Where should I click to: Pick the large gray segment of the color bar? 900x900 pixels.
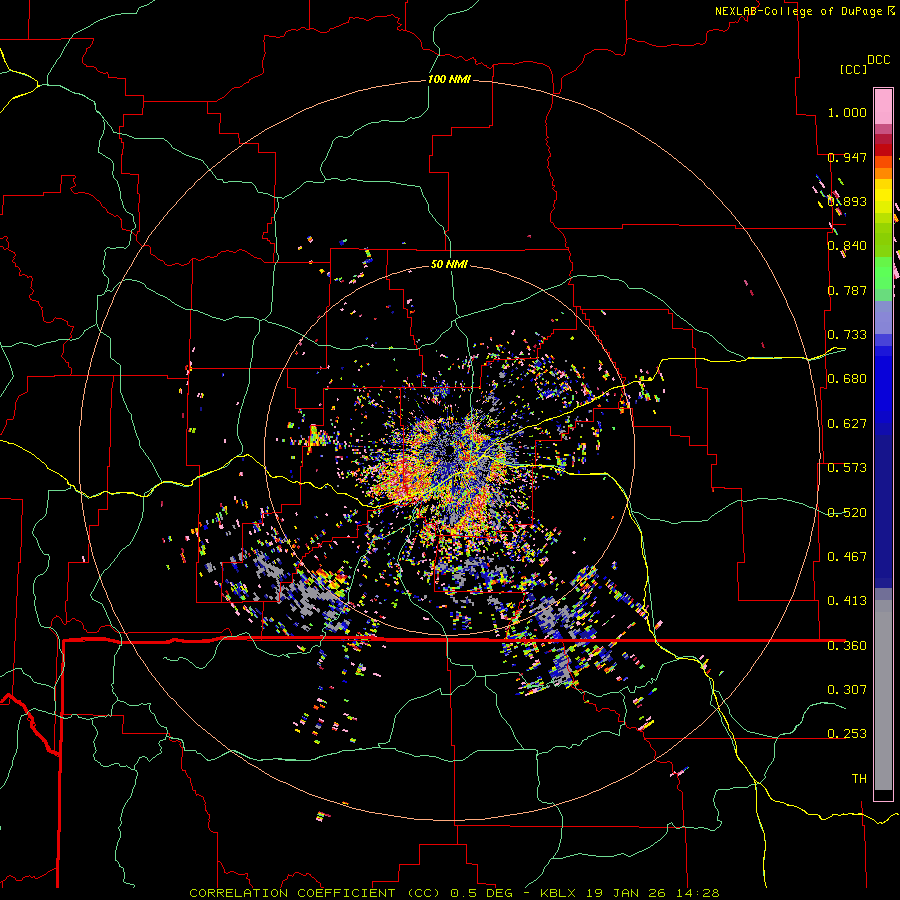(x=883, y=695)
